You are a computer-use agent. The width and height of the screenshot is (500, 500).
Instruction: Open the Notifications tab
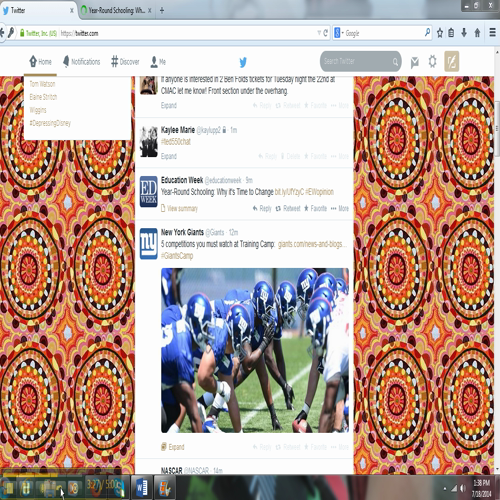pos(81,62)
